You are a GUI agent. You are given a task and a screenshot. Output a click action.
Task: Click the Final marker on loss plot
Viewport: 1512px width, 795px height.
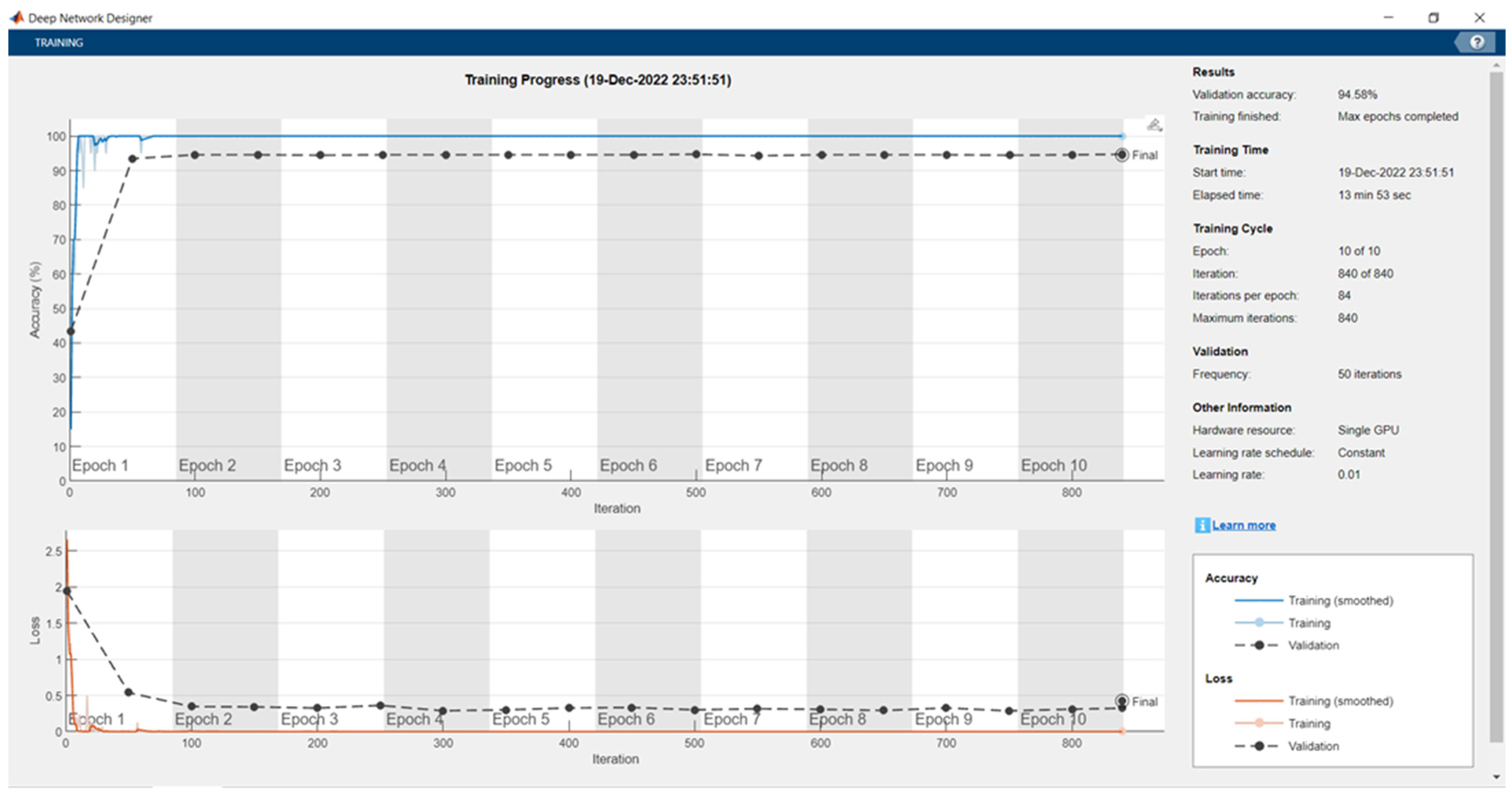1122,701
